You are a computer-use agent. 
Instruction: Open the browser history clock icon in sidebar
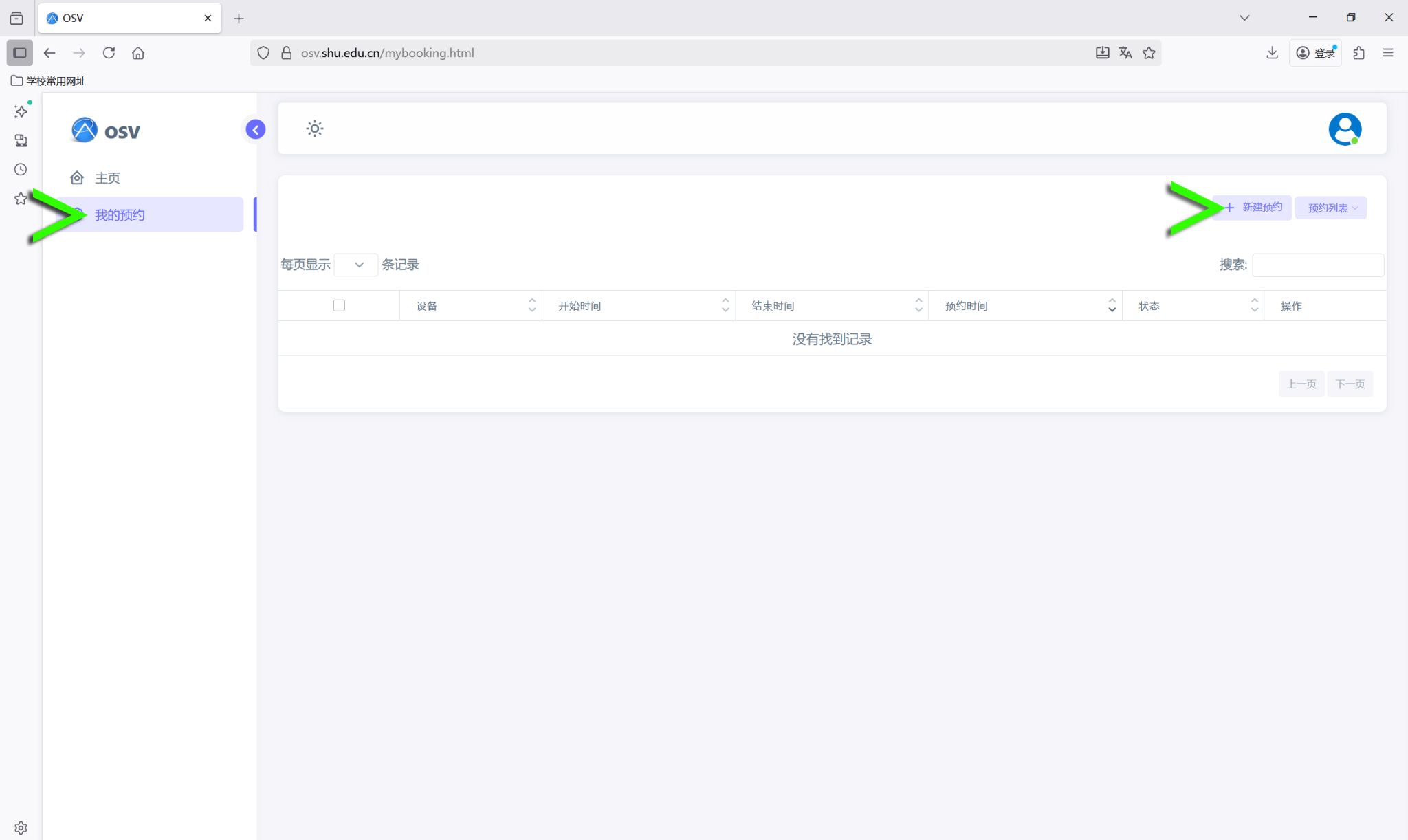[x=21, y=170]
